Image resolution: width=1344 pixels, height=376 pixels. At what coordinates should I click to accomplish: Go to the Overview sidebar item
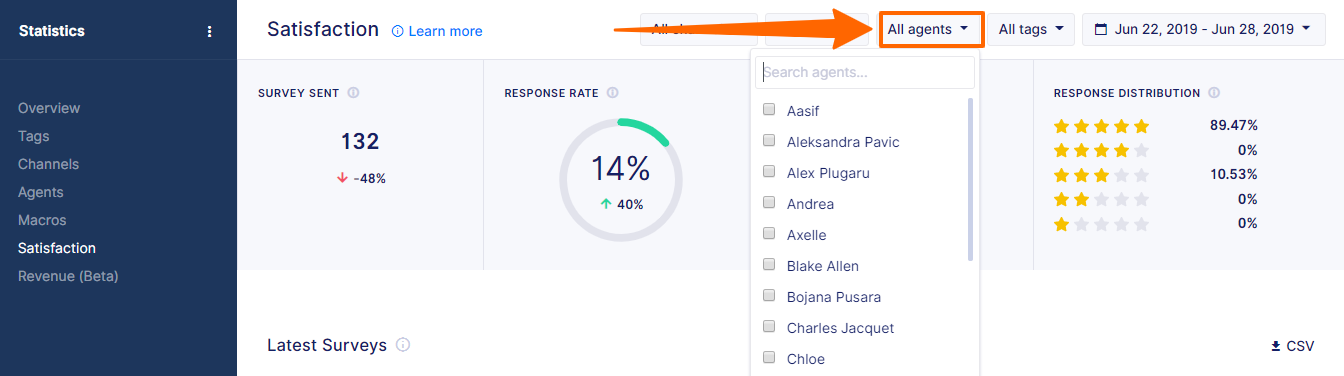[x=49, y=108]
